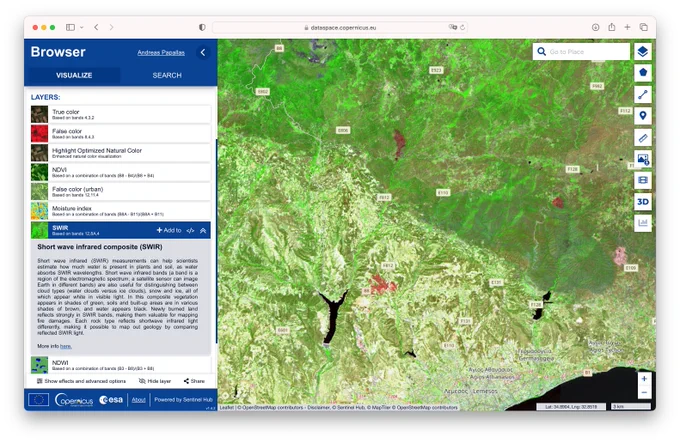Click Add to on the SWIR layer
Viewport: 680px width, 443px height.
[x=169, y=230]
